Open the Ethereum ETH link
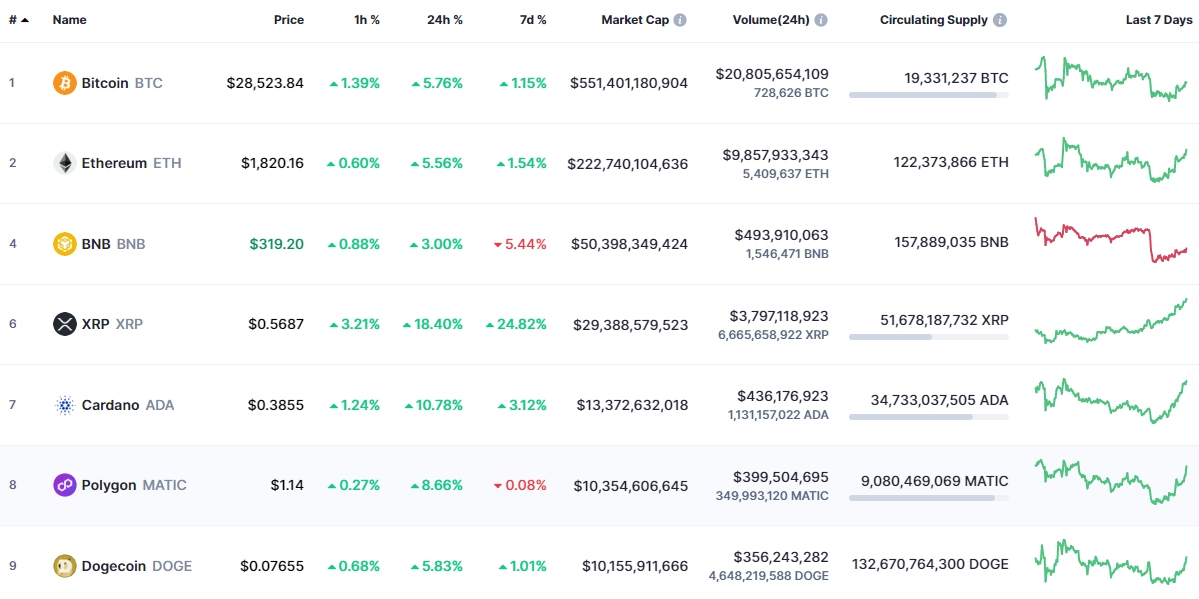Screen dimensions: 1199x599 (x=132, y=163)
